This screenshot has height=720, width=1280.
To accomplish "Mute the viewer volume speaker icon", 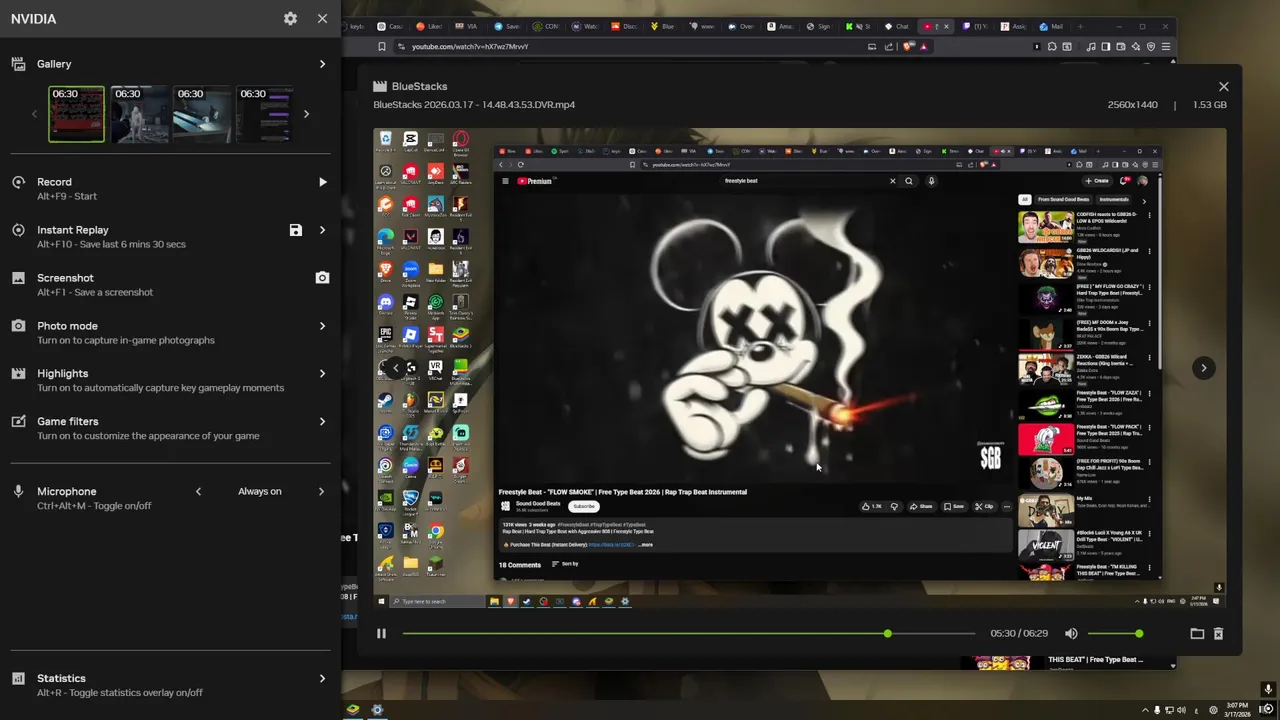I will coord(1071,633).
